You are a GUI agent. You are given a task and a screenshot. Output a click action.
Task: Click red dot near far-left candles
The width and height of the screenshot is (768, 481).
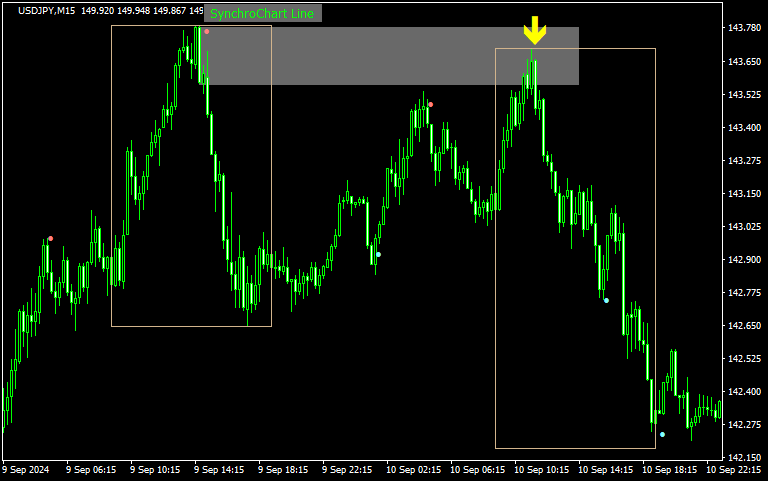tap(51, 238)
